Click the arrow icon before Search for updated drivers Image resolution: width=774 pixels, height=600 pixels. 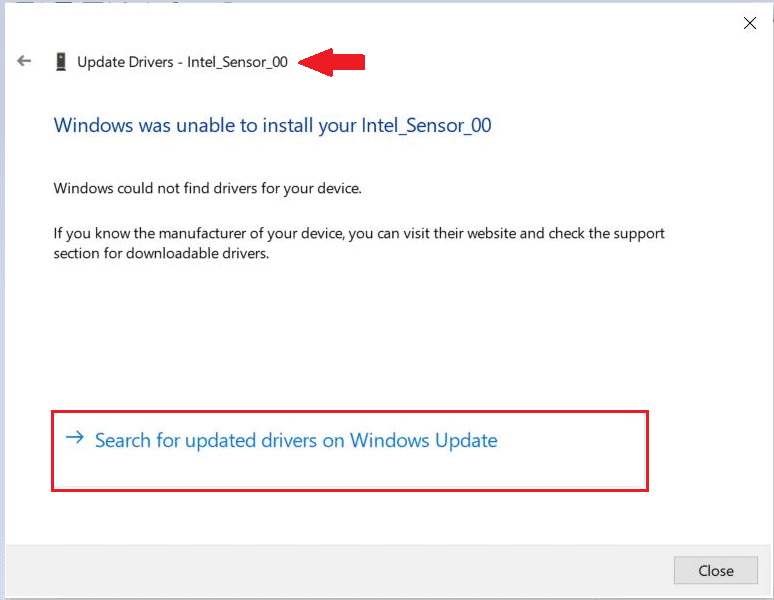pos(74,438)
